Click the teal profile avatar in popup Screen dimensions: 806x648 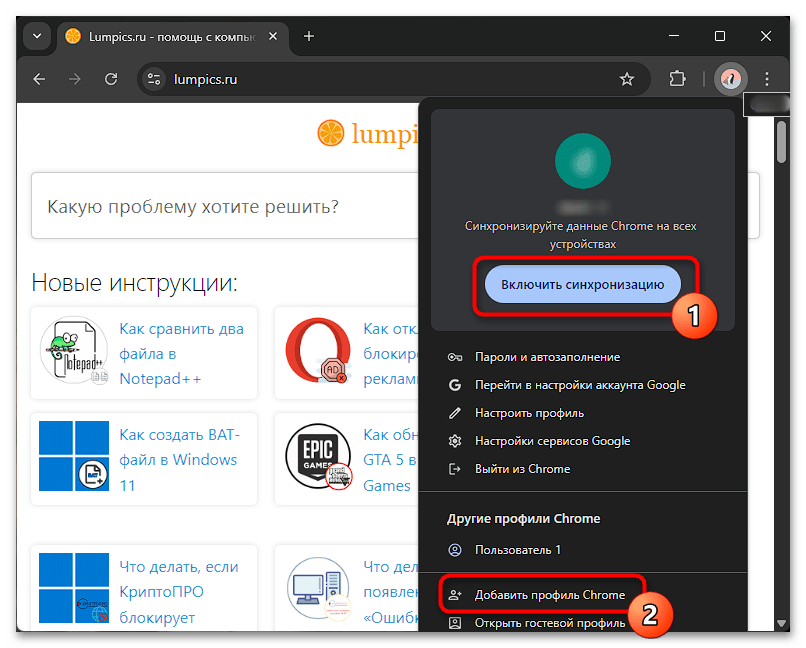click(582, 161)
